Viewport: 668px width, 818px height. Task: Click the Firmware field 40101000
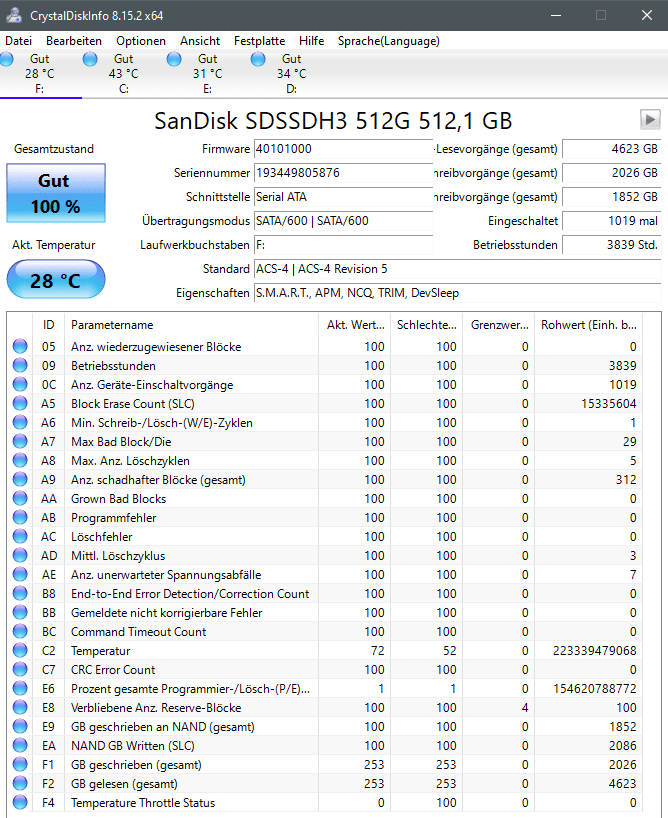pyautogui.click(x=343, y=149)
